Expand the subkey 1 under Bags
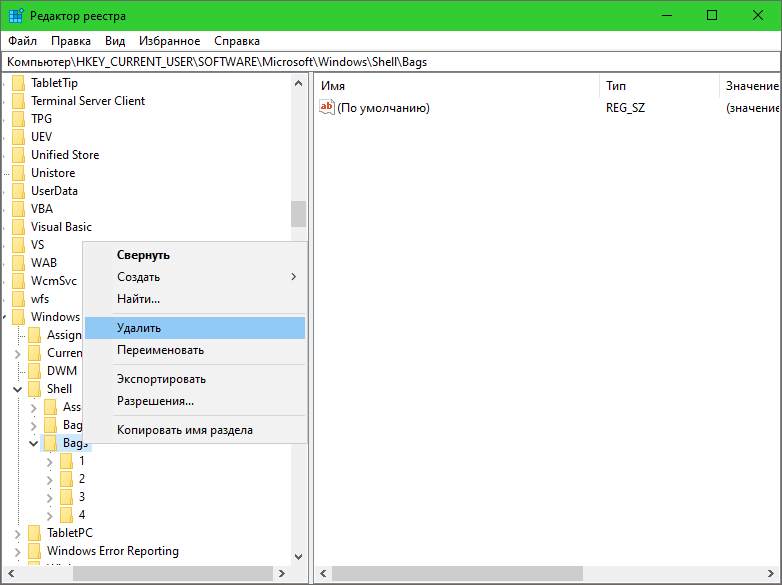The height and width of the screenshot is (585, 782). click(x=49, y=461)
